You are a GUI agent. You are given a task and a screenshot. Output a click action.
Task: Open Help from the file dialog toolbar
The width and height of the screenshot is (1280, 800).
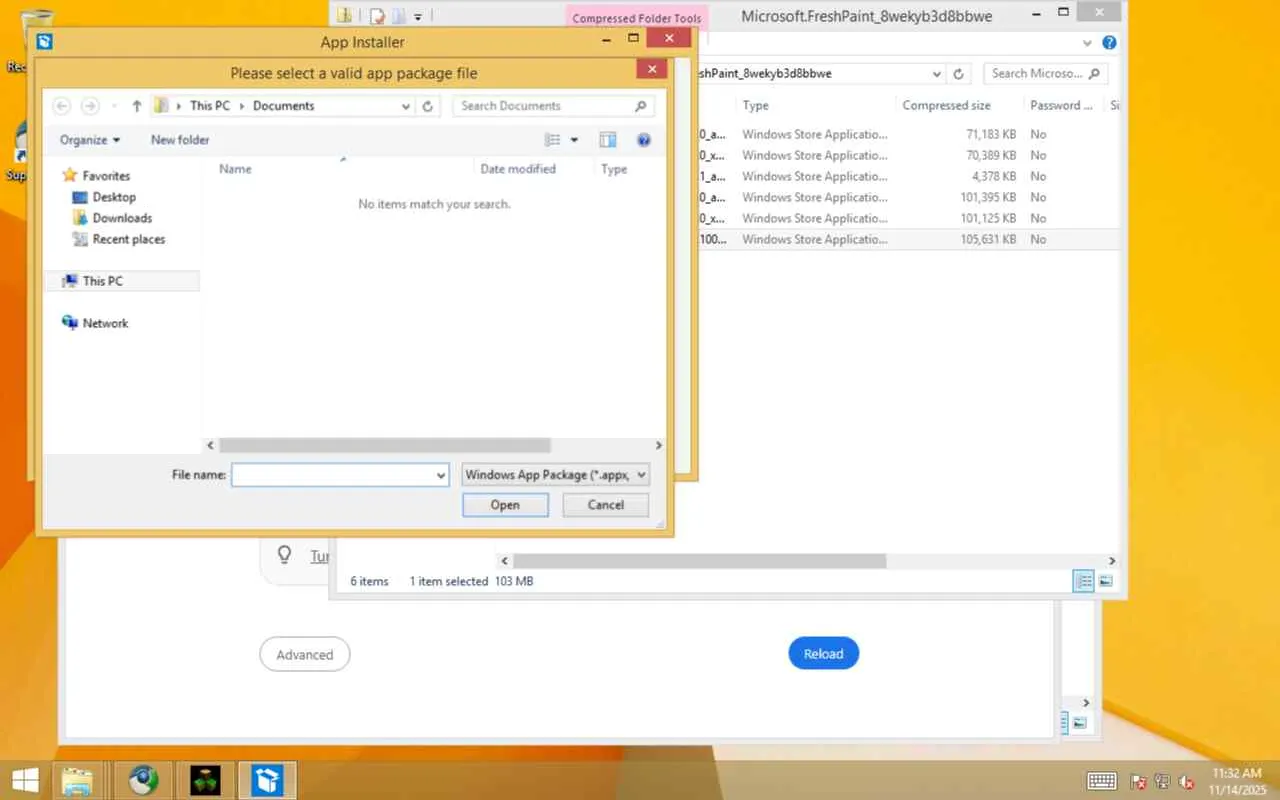(x=644, y=140)
